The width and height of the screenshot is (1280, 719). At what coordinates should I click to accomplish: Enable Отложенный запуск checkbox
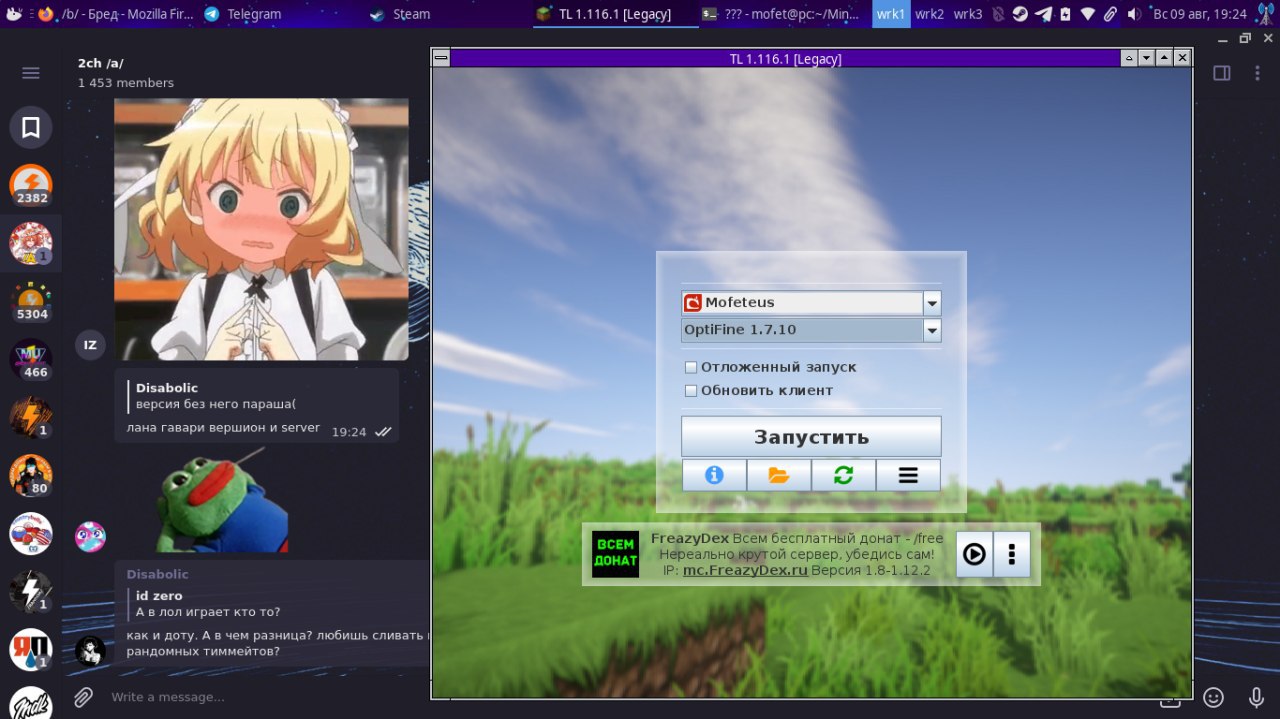pos(690,367)
